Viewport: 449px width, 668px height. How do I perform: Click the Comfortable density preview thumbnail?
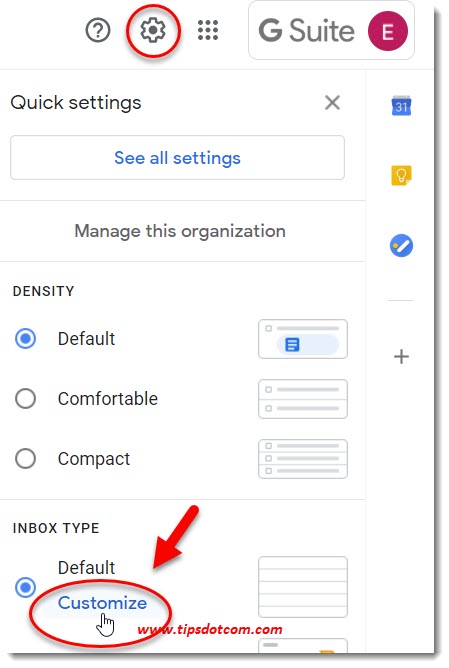(303, 399)
